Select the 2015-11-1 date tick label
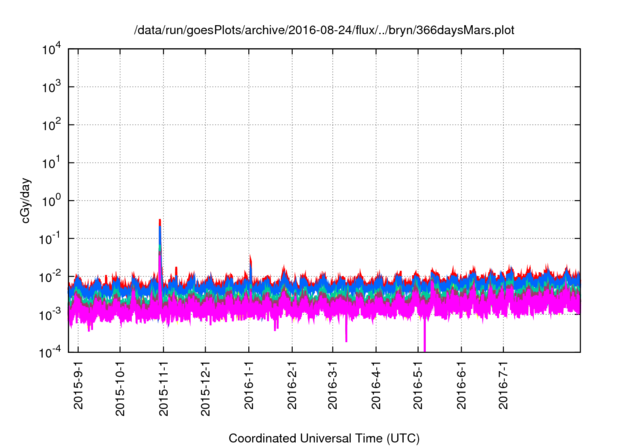The width and height of the screenshot is (640, 448). [x=164, y=385]
